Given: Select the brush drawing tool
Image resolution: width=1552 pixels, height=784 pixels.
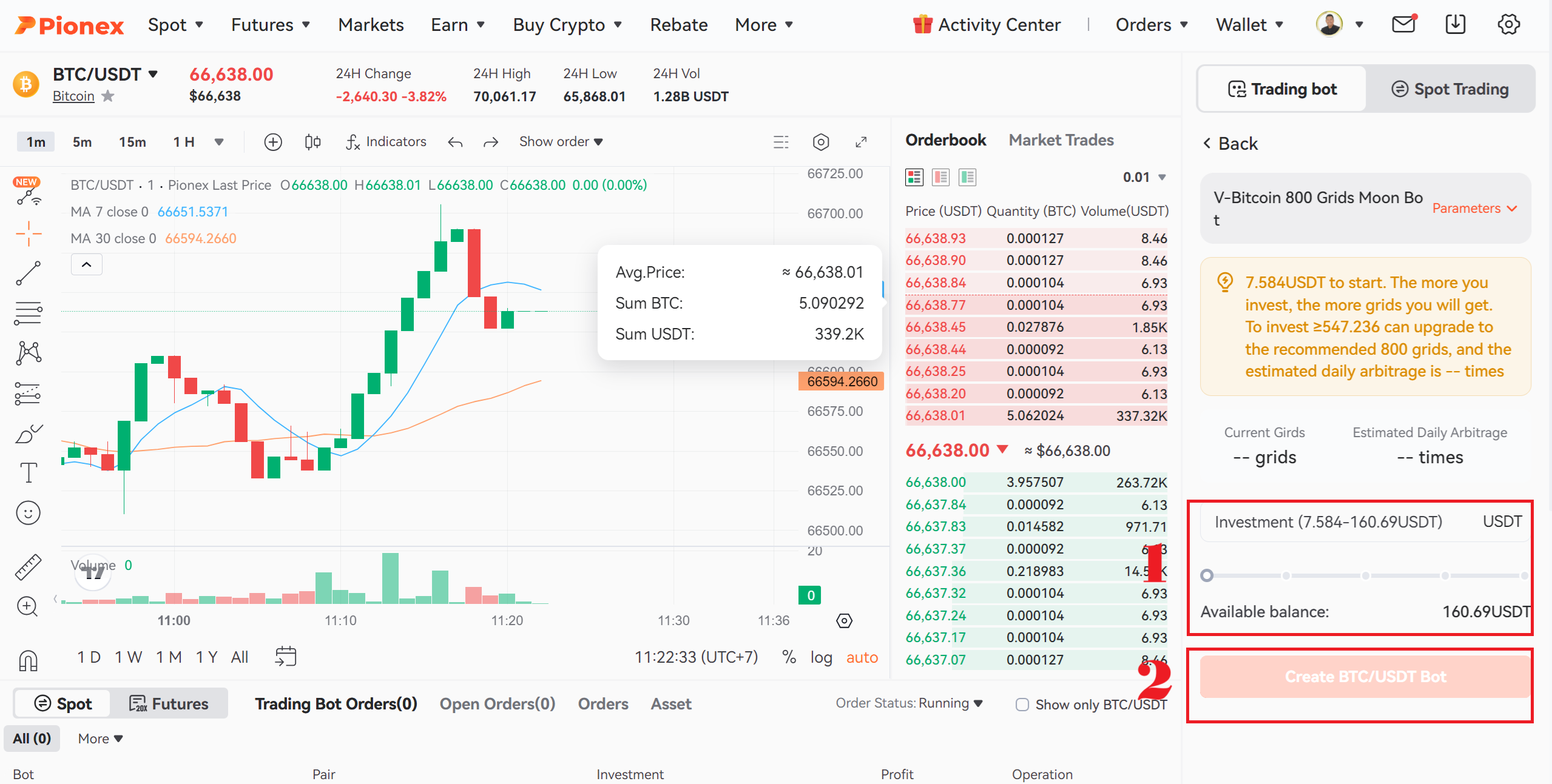Looking at the screenshot, I should coord(29,433).
